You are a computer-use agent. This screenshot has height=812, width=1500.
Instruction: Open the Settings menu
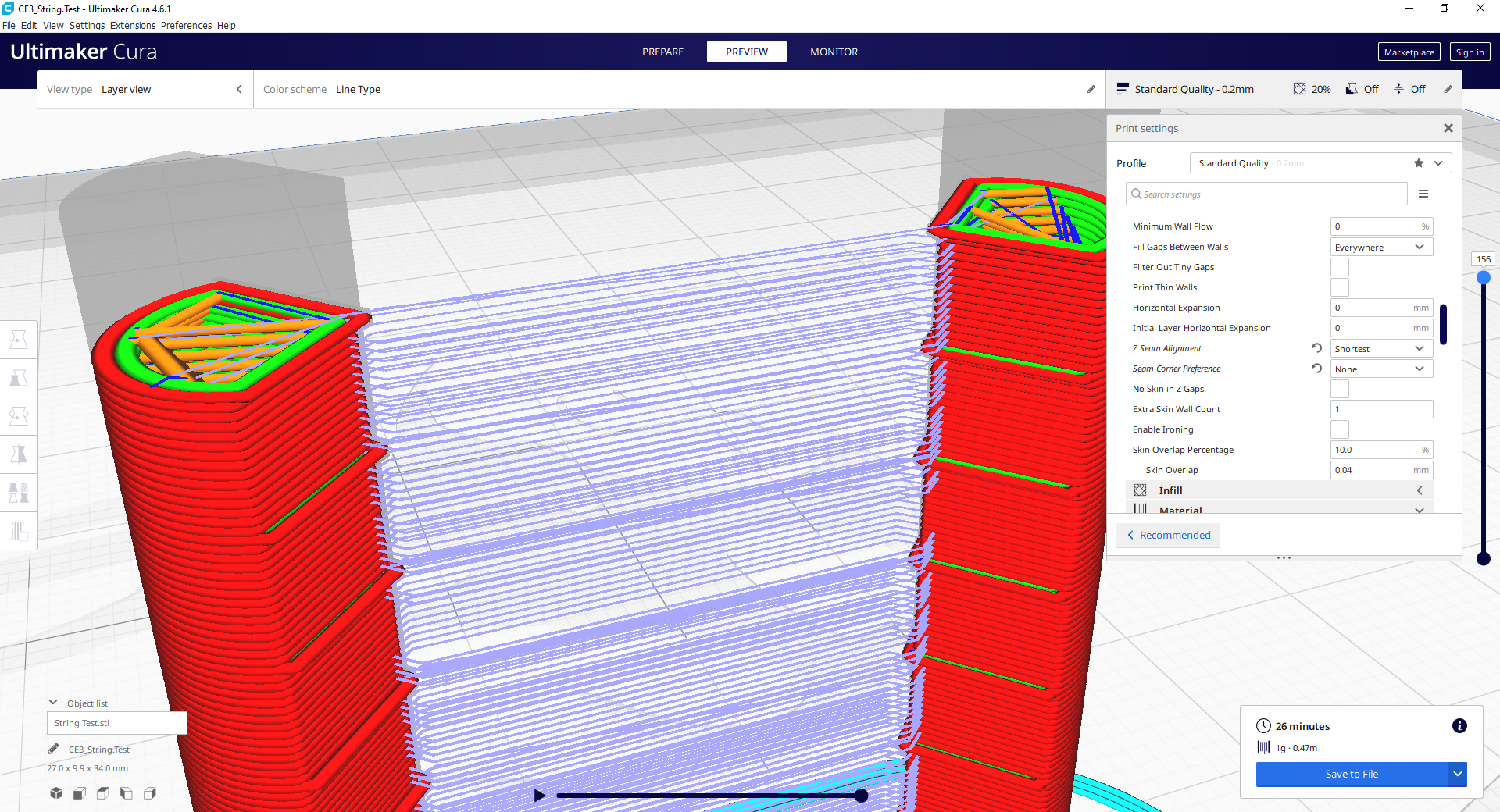coord(87,25)
